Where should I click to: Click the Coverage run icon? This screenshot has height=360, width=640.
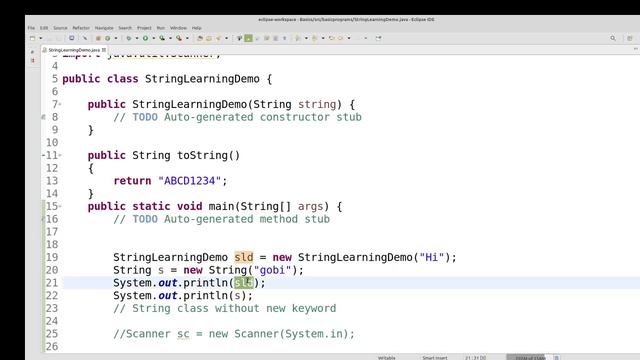[x=162, y=38]
